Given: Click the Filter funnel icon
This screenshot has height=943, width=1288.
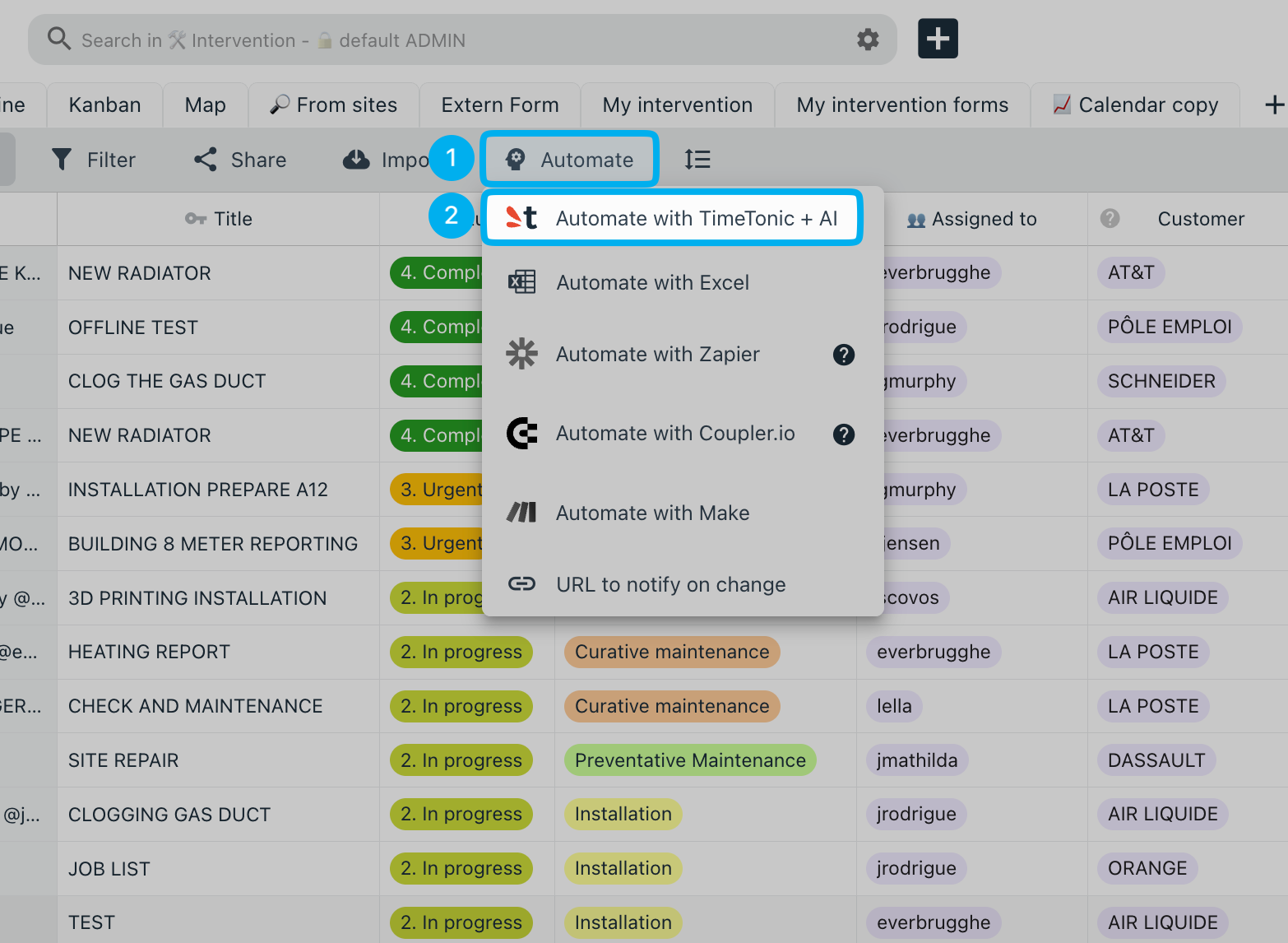Looking at the screenshot, I should (62, 160).
